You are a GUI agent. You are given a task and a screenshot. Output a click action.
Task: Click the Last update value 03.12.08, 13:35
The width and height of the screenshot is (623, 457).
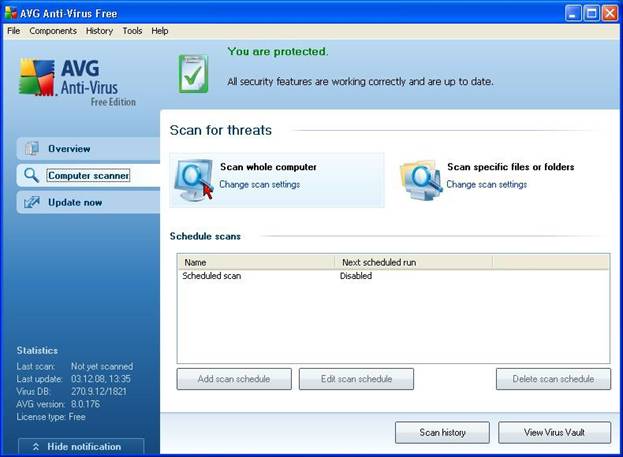(101, 379)
